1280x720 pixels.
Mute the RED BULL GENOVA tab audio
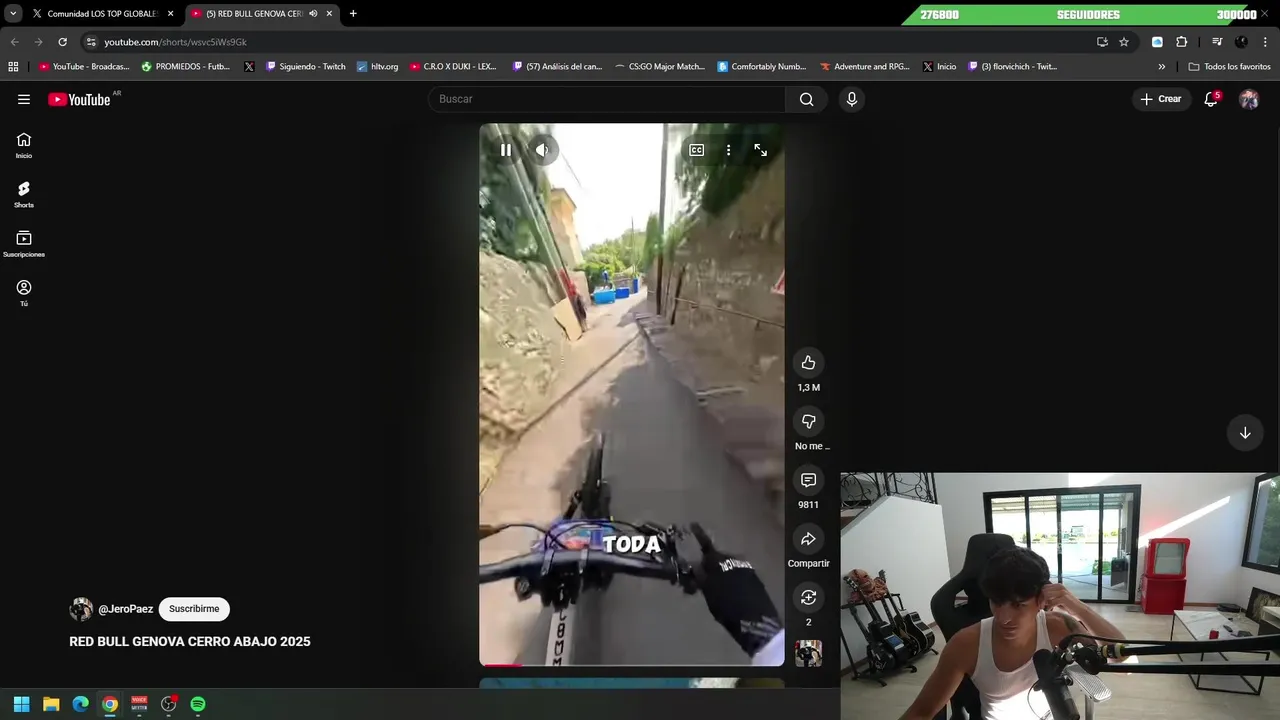click(x=313, y=14)
